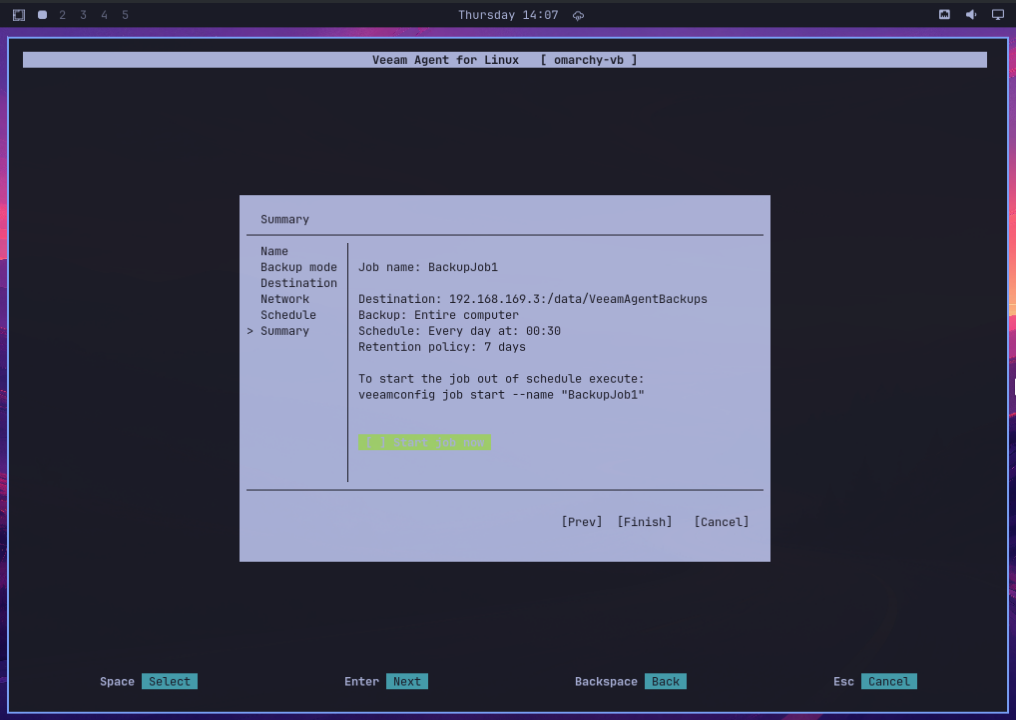Click the Cancel hint beside Esc
The width and height of the screenshot is (1016, 720).
[x=889, y=682]
